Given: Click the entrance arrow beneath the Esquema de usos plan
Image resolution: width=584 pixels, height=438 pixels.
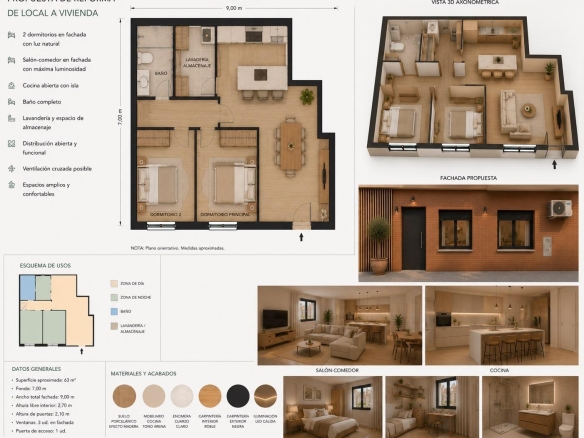Looking at the screenshot, I should pos(82,351).
